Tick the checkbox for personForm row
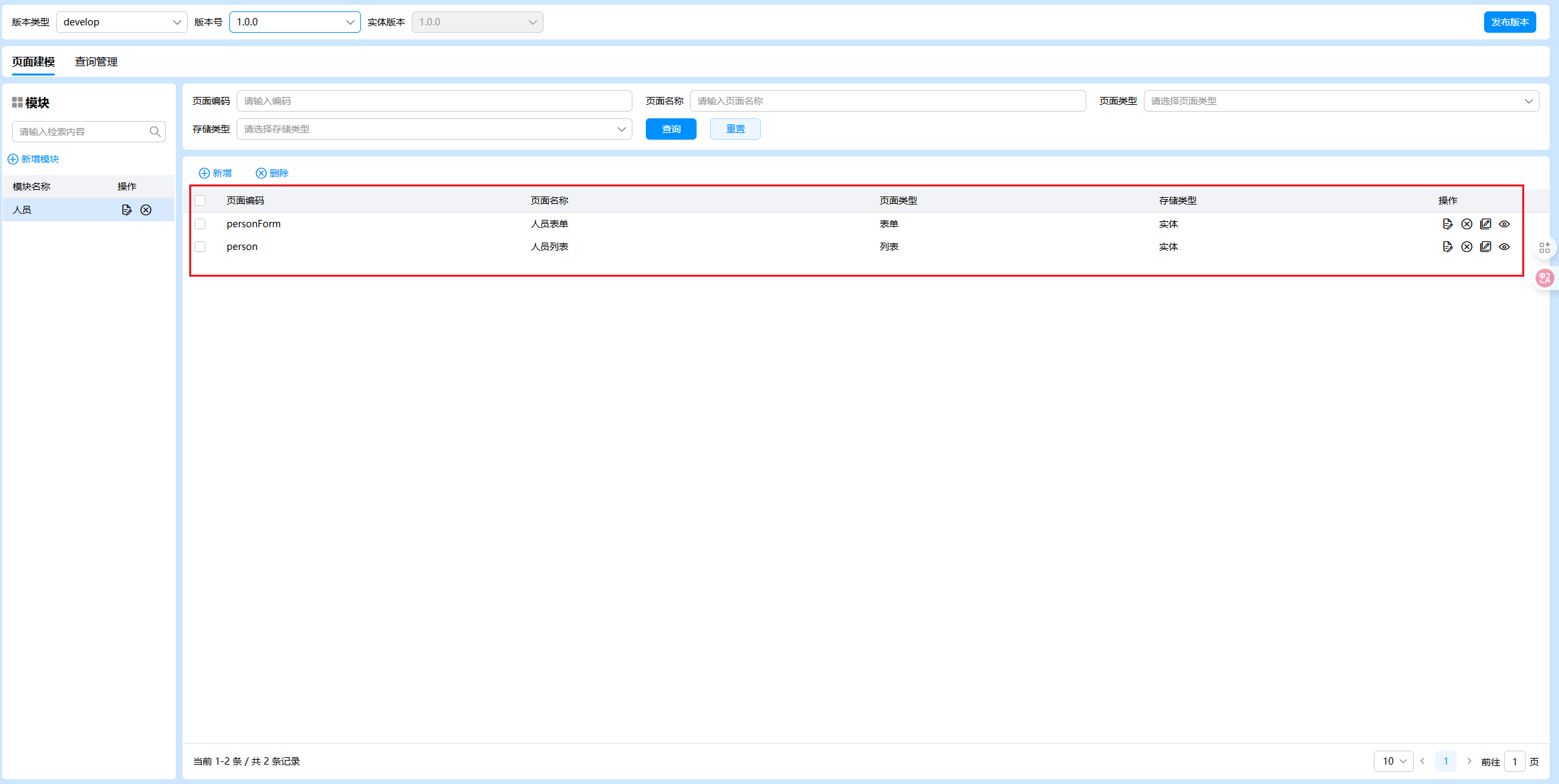Viewport: 1559px width, 784px height. (x=200, y=224)
